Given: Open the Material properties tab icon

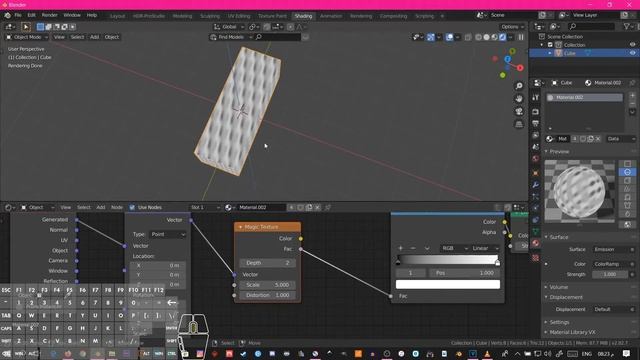Looking at the screenshot, I should pos(536,243).
